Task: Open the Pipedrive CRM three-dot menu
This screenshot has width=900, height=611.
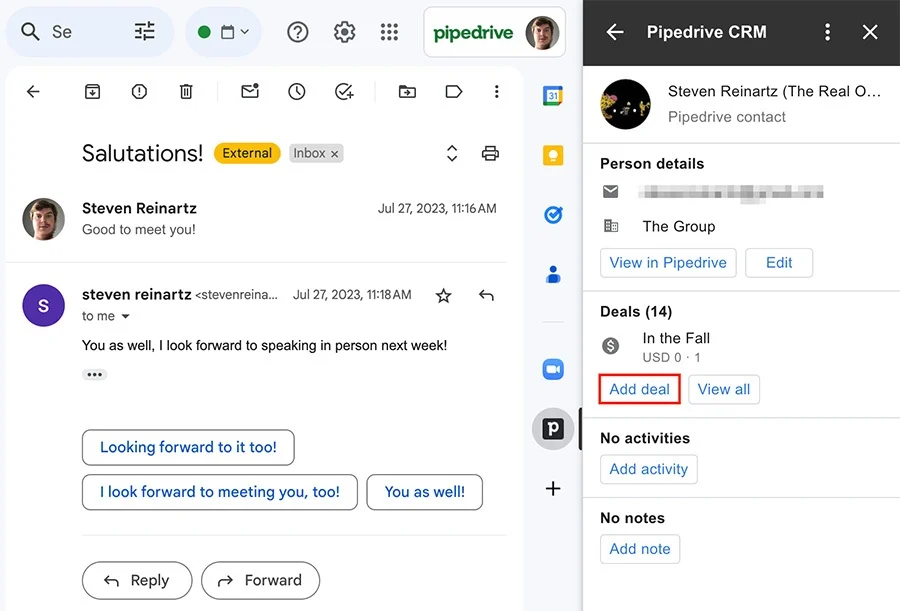Action: 828,32
